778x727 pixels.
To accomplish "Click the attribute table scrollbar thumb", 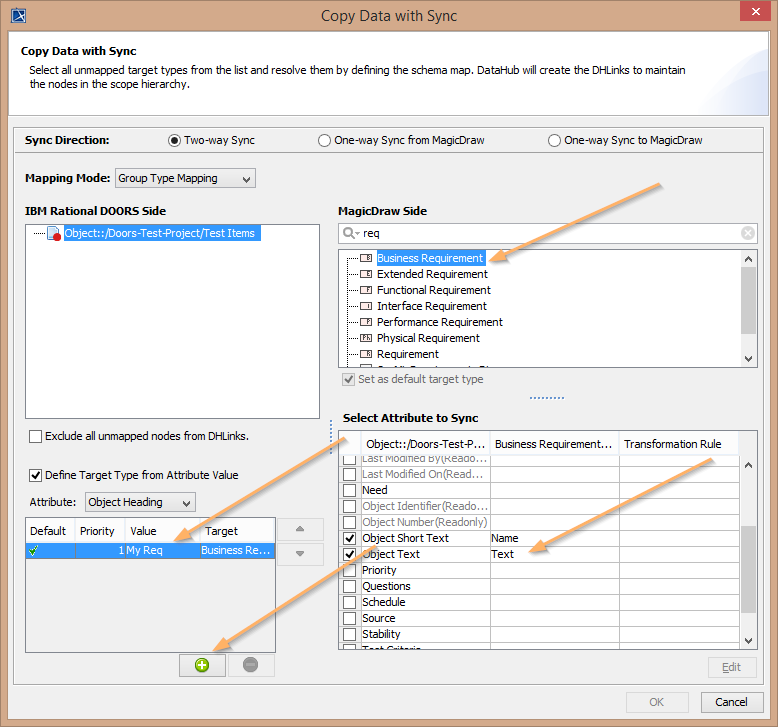I will (x=749, y=569).
